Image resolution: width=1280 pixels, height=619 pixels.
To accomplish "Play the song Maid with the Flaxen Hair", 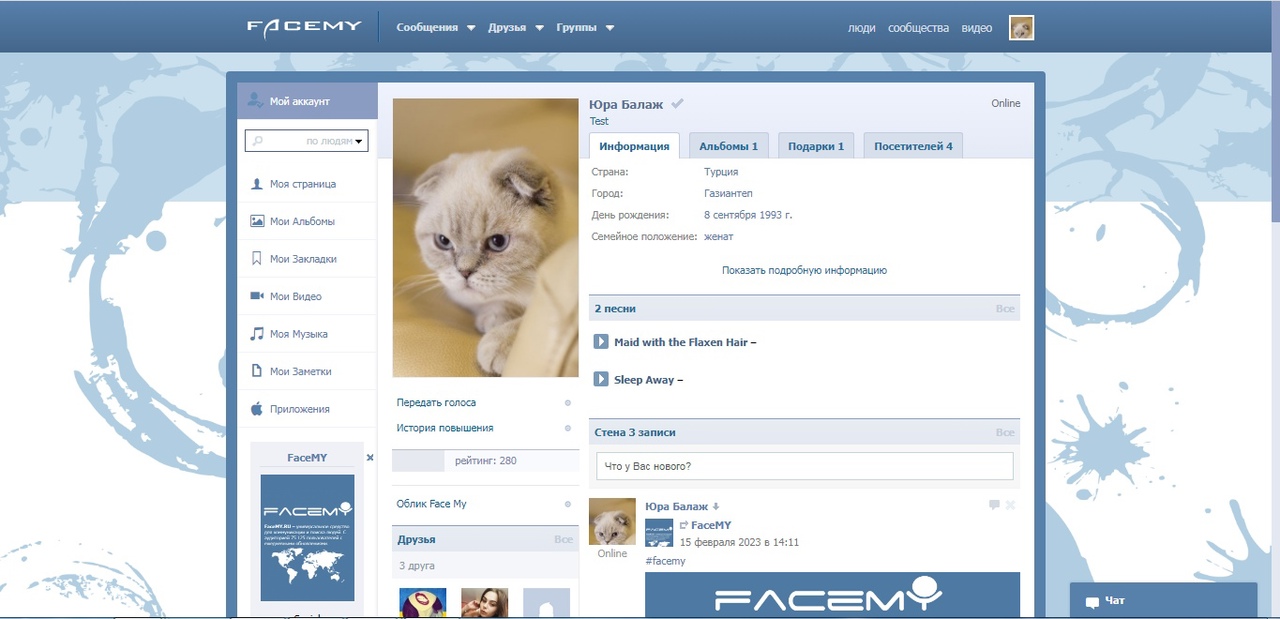I will [601, 342].
